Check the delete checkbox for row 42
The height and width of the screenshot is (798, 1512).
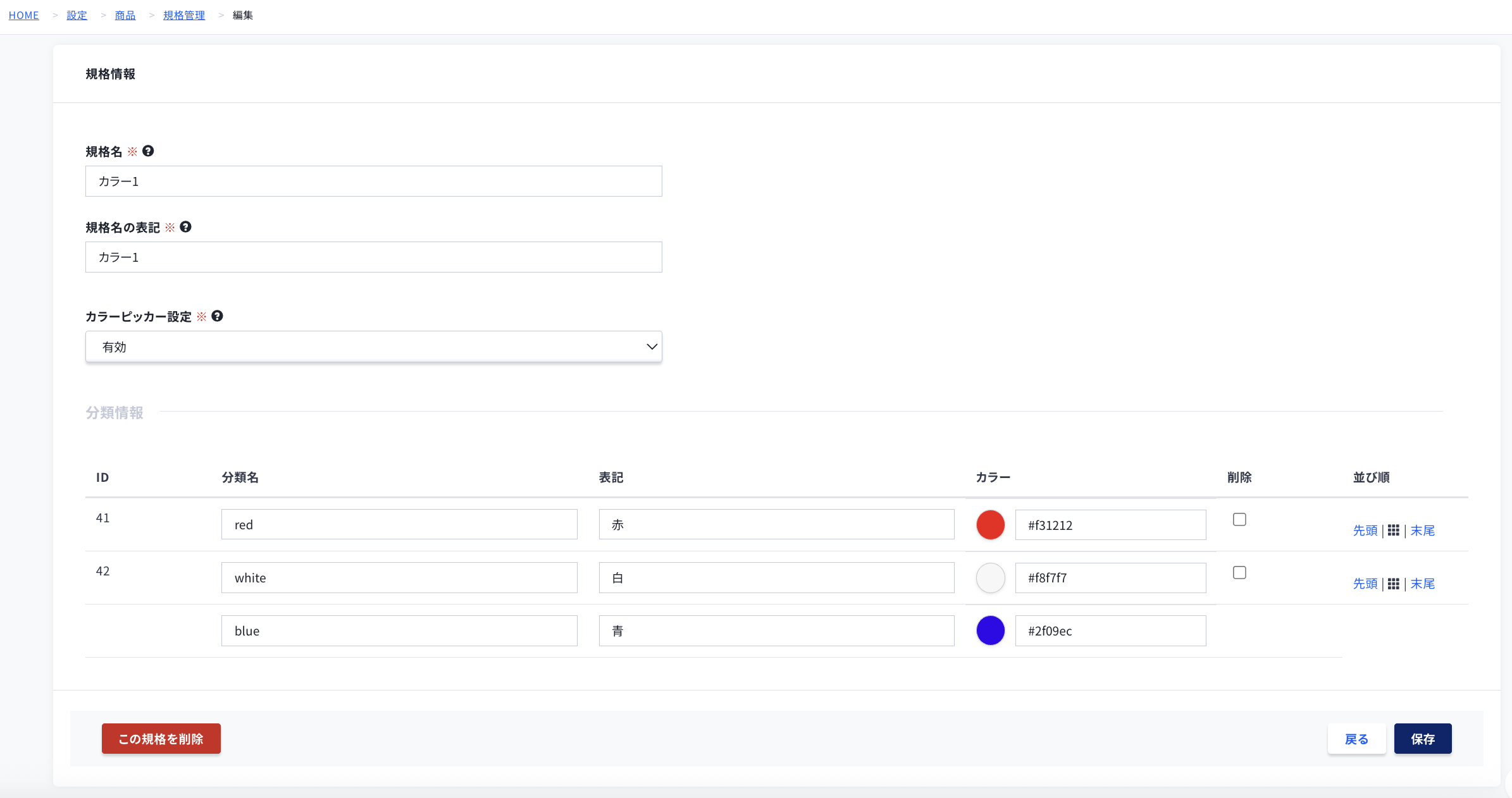click(1239, 572)
